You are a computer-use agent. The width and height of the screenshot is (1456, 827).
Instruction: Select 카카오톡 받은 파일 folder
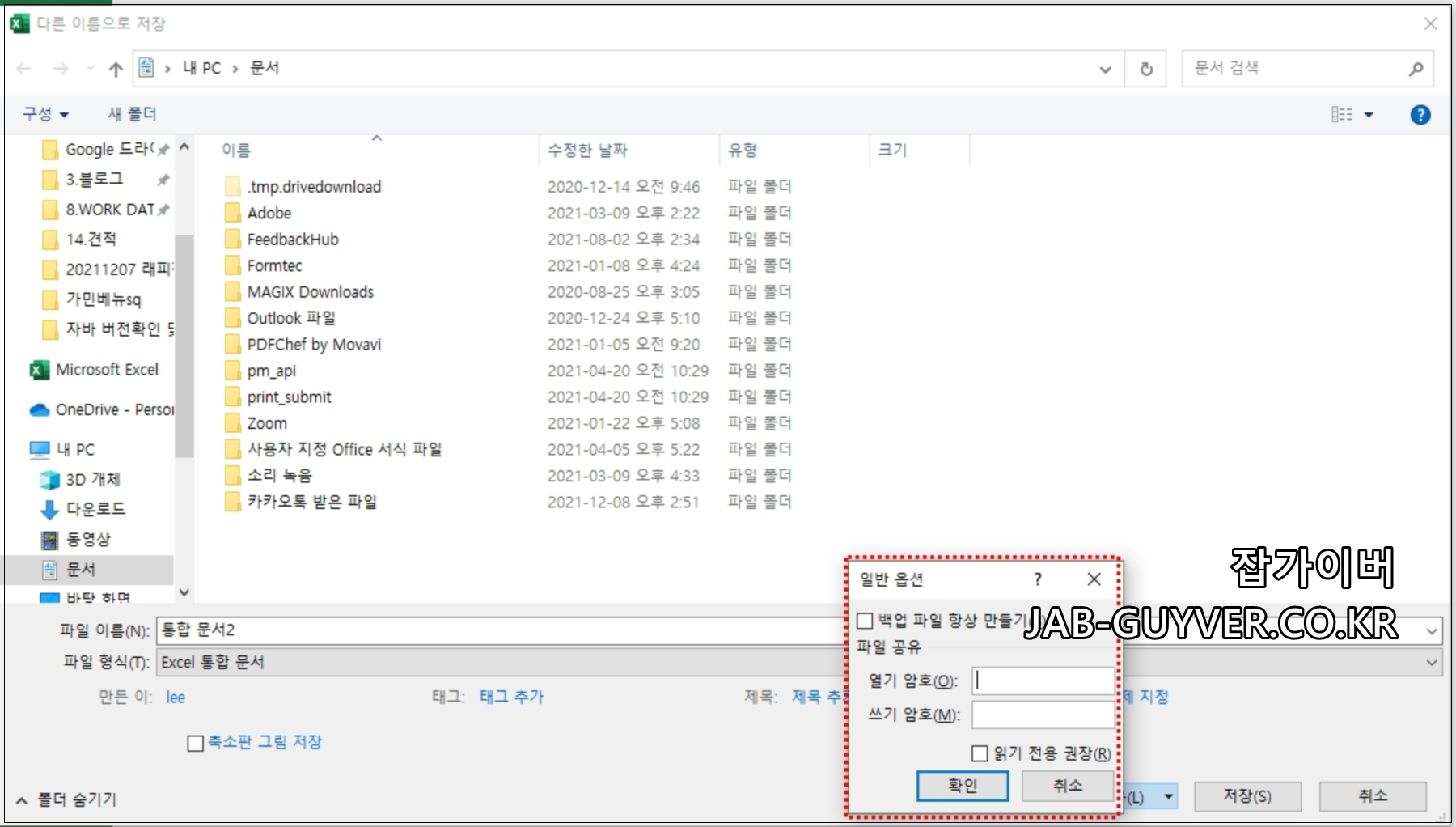(x=301, y=502)
